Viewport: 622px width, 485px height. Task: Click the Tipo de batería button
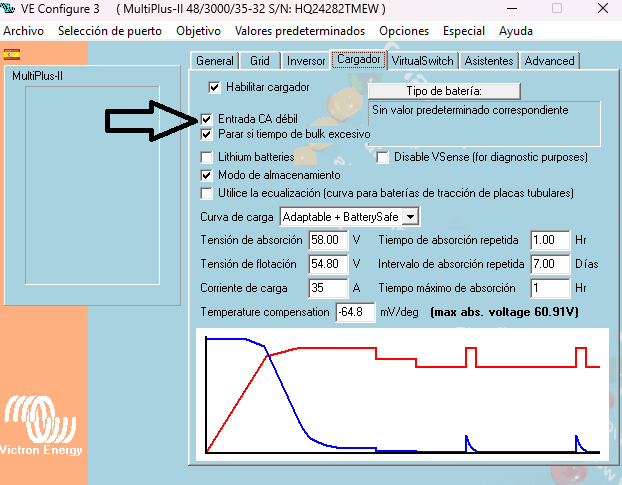[x=444, y=91]
